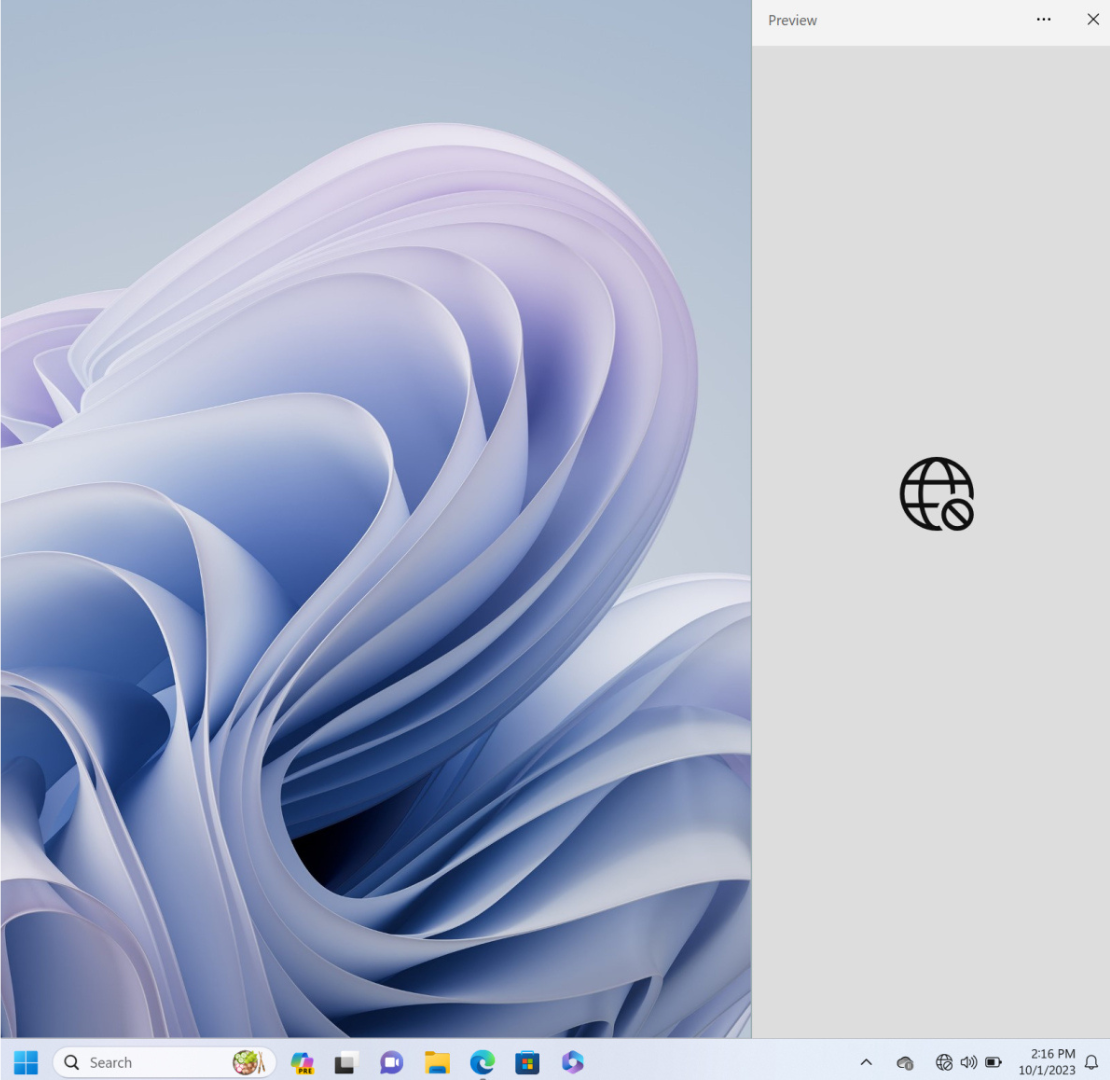
Task: Click the speaker volume icon
Action: (968, 1062)
